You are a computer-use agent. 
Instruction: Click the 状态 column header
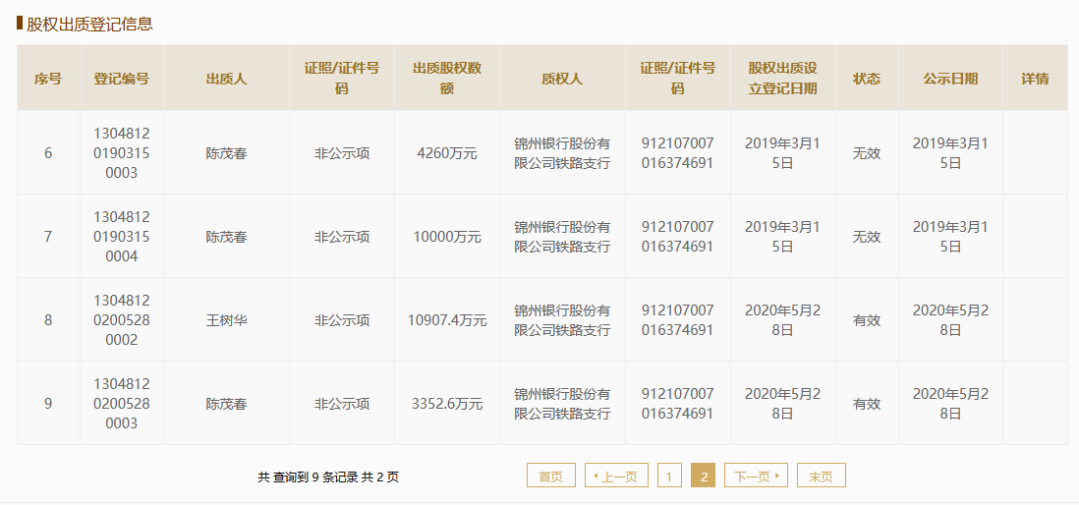[866, 78]
